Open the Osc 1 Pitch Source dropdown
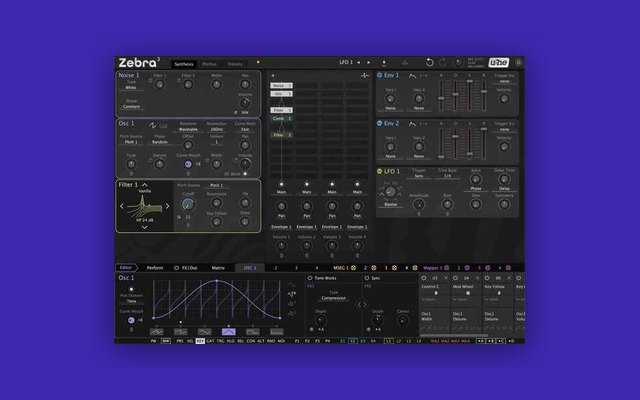The width and height of the screenshot is (640, 400). [131, 142]
